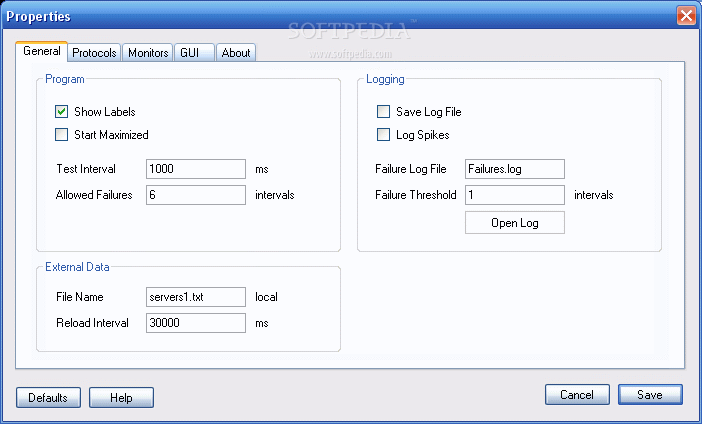This screenshot has width=702, height=424.
Task: Click the File Name label
Action: point(80,297)
